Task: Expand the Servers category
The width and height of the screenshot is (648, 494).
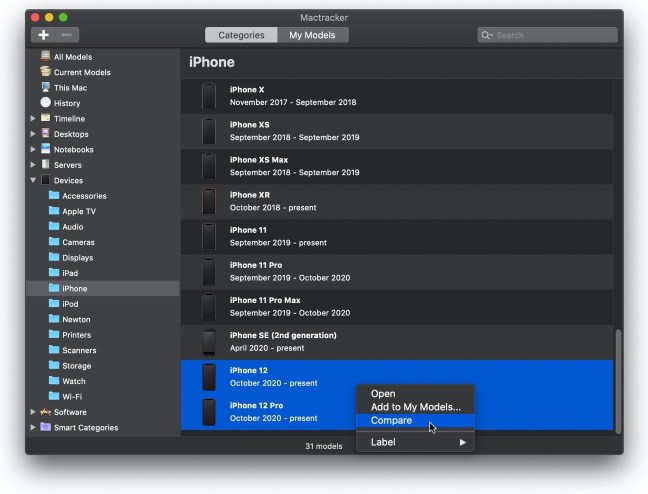Action: click(33, 165)
